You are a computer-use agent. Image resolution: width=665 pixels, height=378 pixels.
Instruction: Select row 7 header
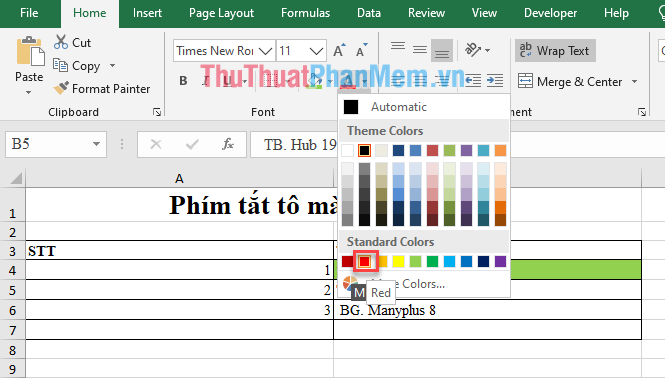click(13, 330)
